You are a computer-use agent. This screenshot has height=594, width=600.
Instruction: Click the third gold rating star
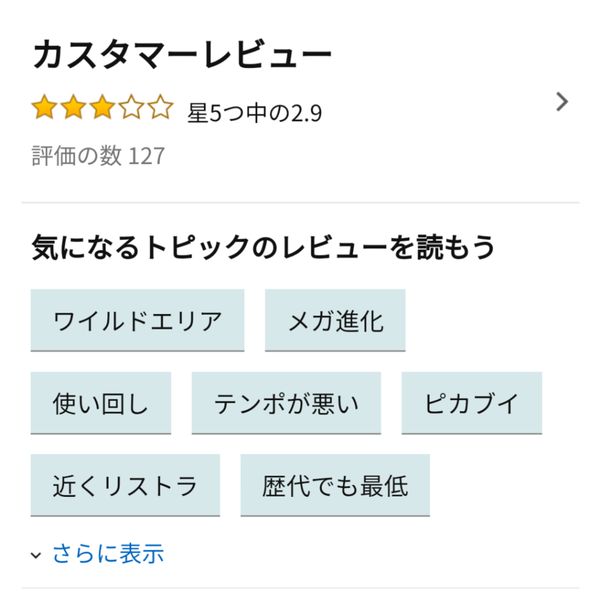coord(102,107)
